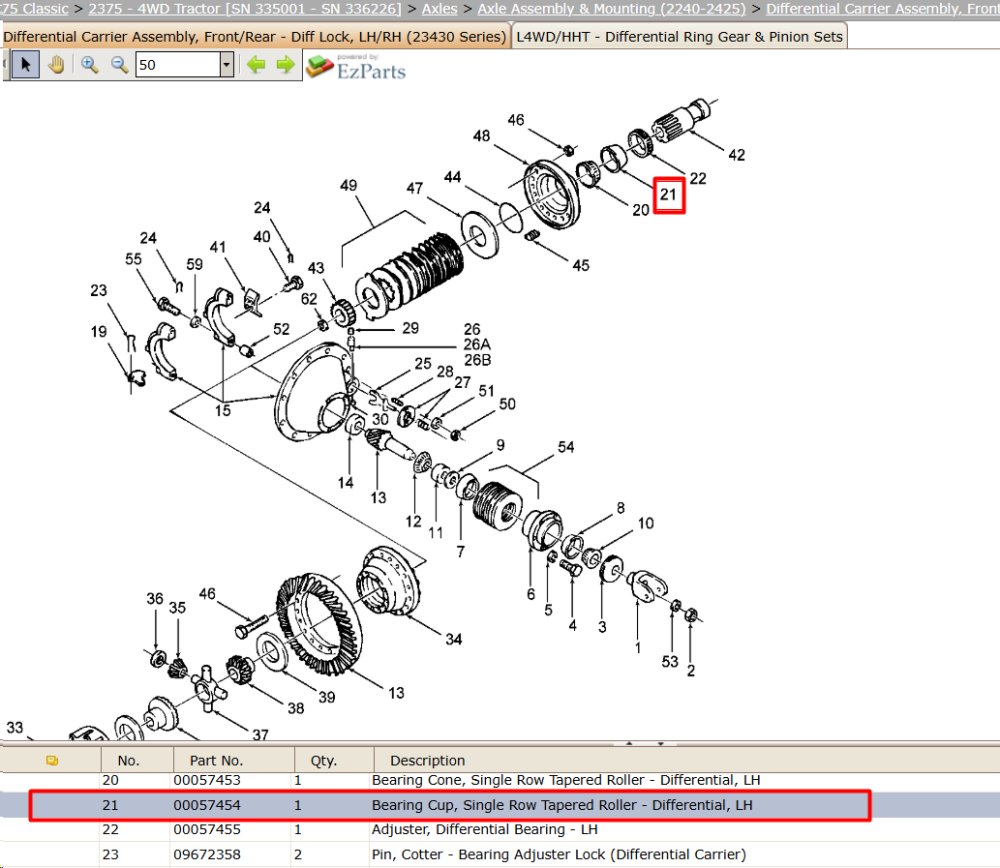Image resolution: width=1000 pixels, height=868 pixels.
Task: Sort by the Qty. column header
Action: (x=323, y=760)
